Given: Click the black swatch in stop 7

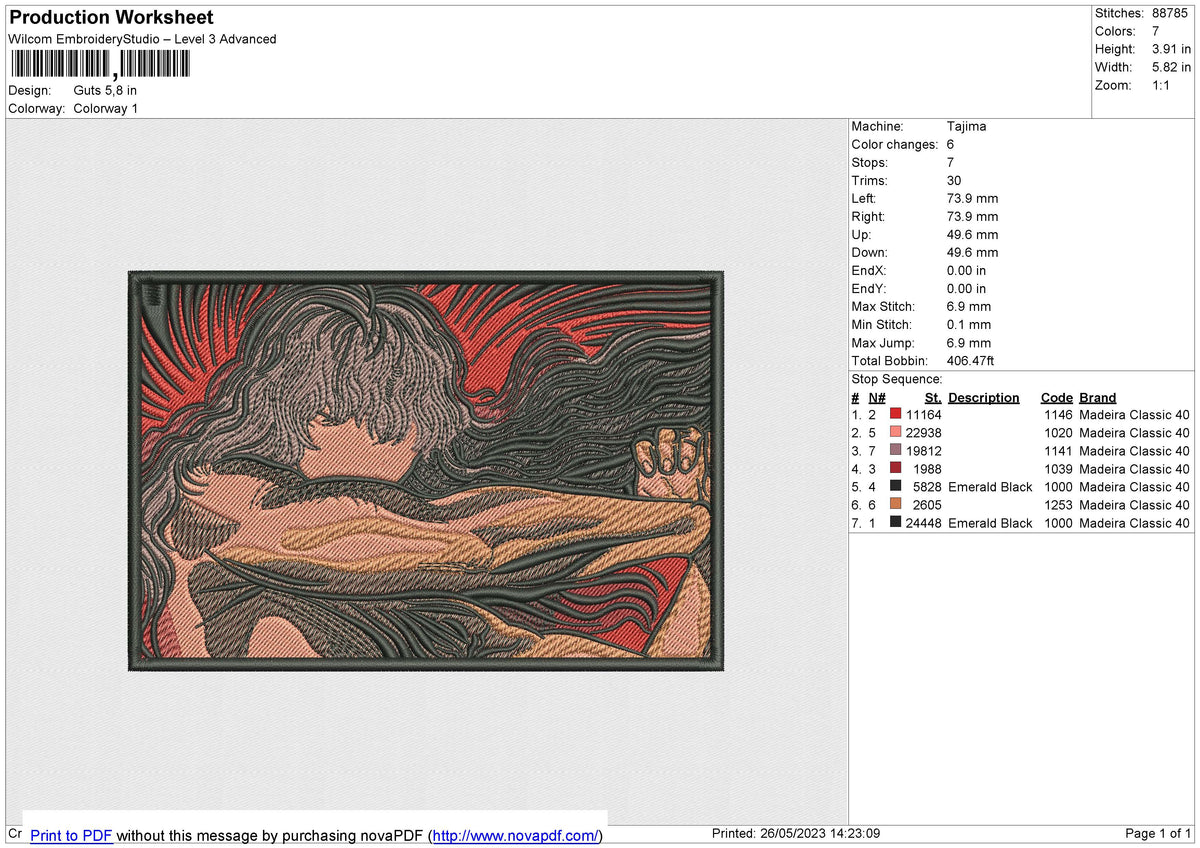Looking at the screenshot, I should [x=895, y=522].
